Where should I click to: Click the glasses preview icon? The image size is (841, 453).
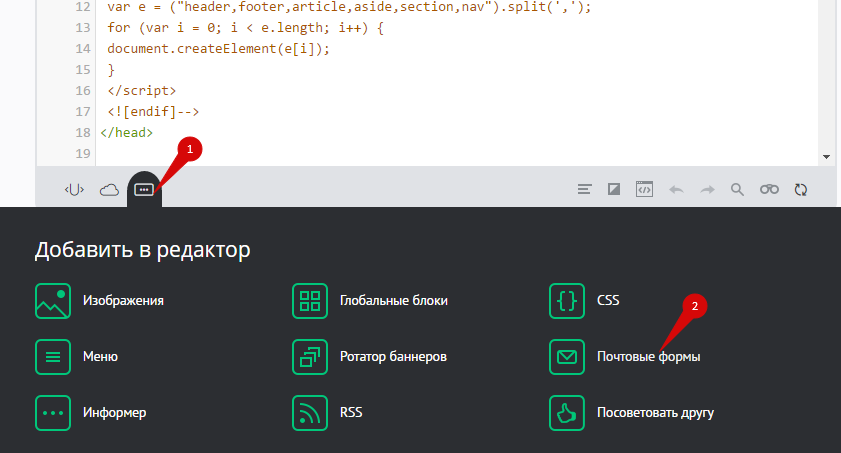(768, 189)
